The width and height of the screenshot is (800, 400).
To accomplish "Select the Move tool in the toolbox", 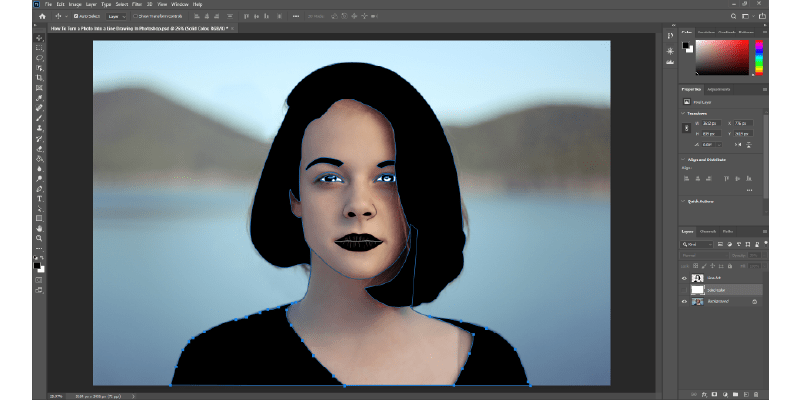I will pyautogui.click(x=39, y=38).
